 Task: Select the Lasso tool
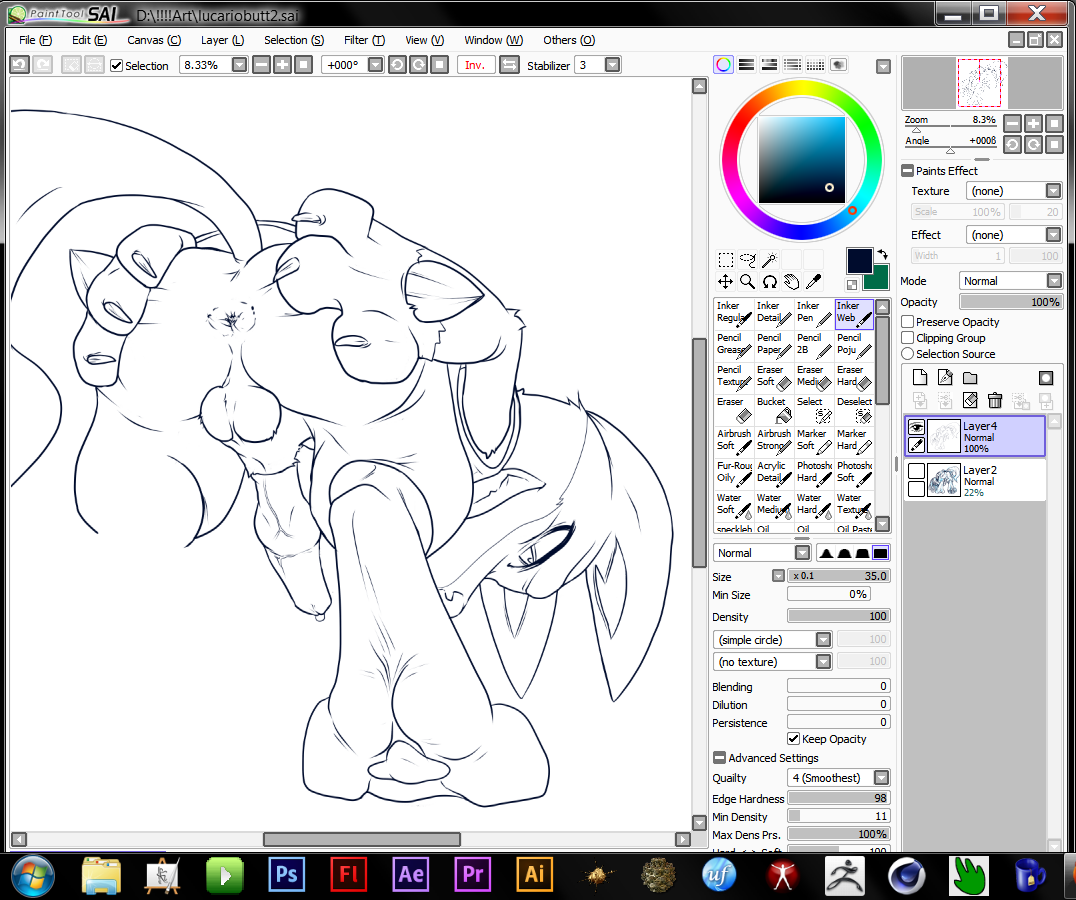747,259
